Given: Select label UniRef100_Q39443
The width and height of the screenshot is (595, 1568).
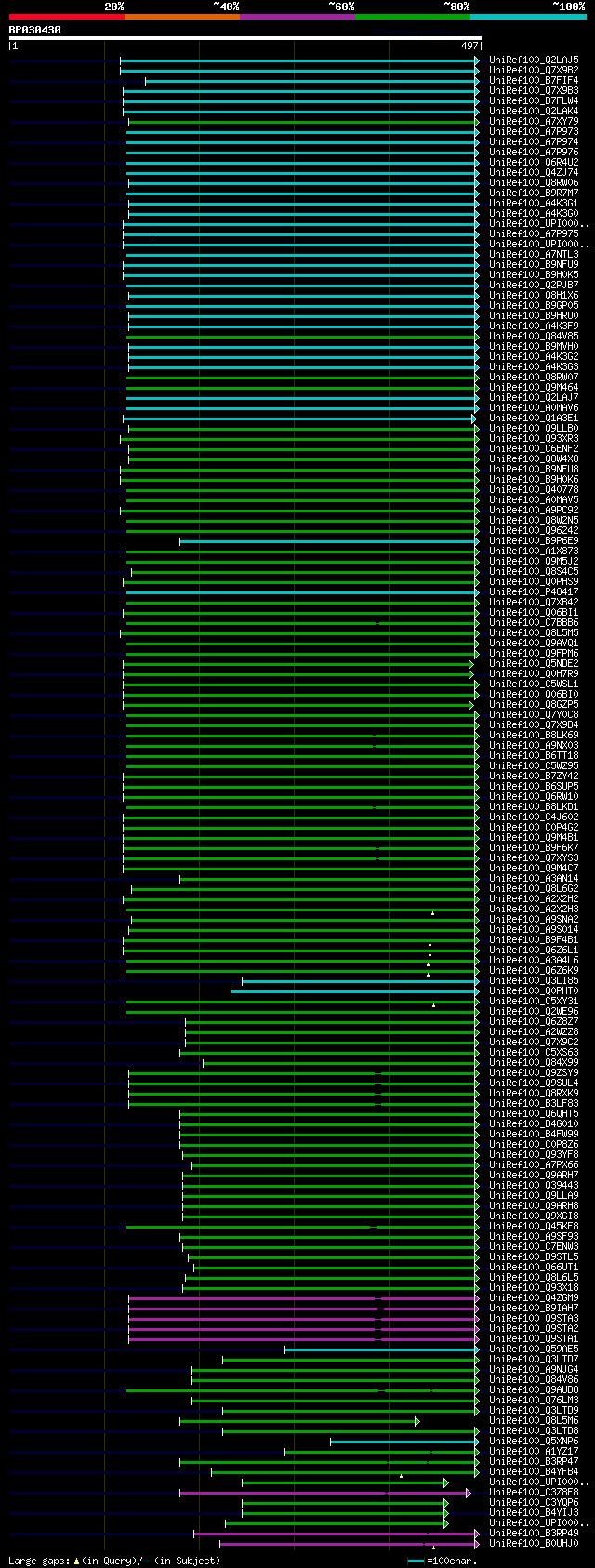Looking at the screenshot, I should [534, 1185].
